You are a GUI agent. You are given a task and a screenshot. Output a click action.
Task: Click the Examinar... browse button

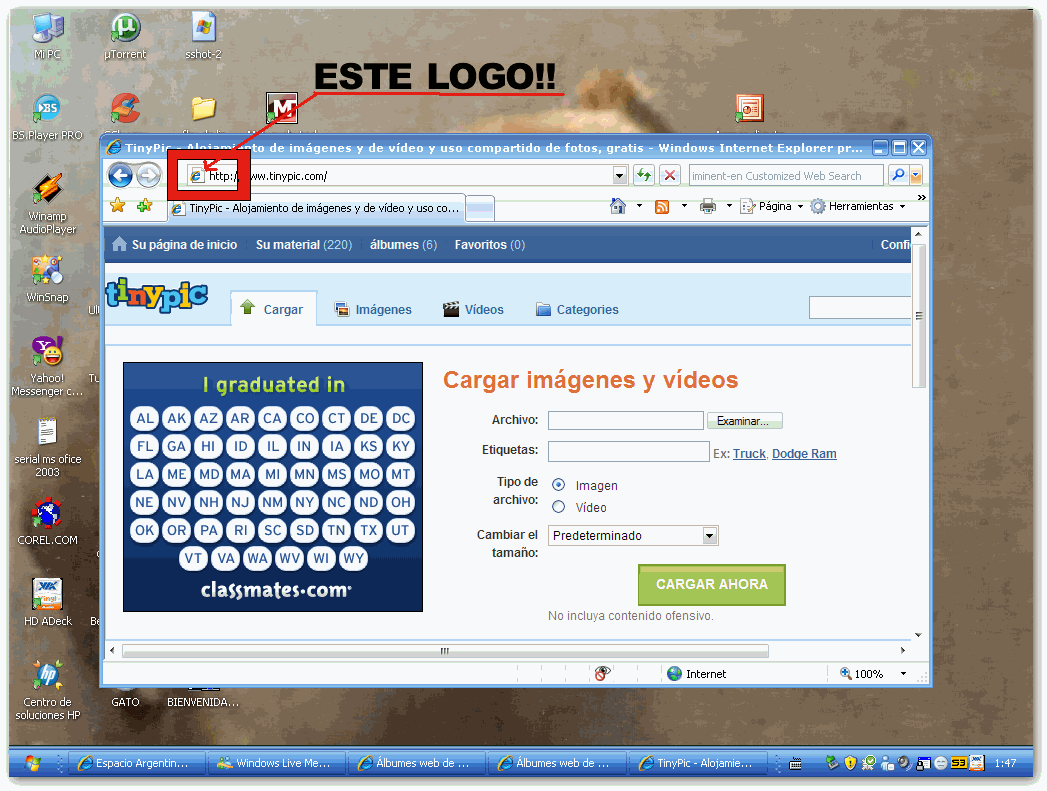[745, 421]
